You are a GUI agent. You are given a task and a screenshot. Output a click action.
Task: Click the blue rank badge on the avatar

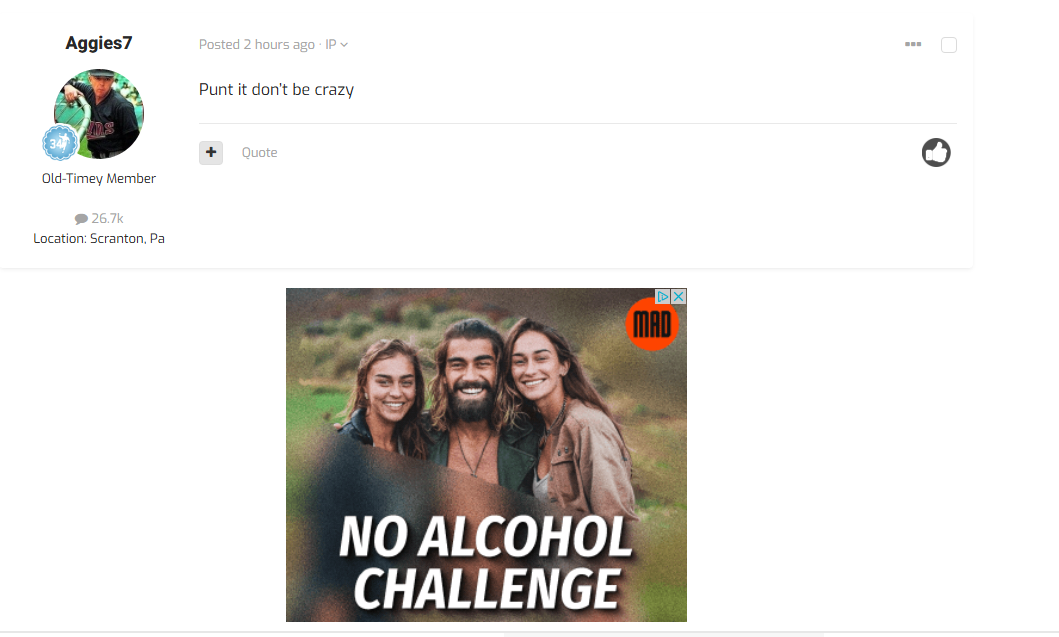pyautogui.click(x=59, y=143)
